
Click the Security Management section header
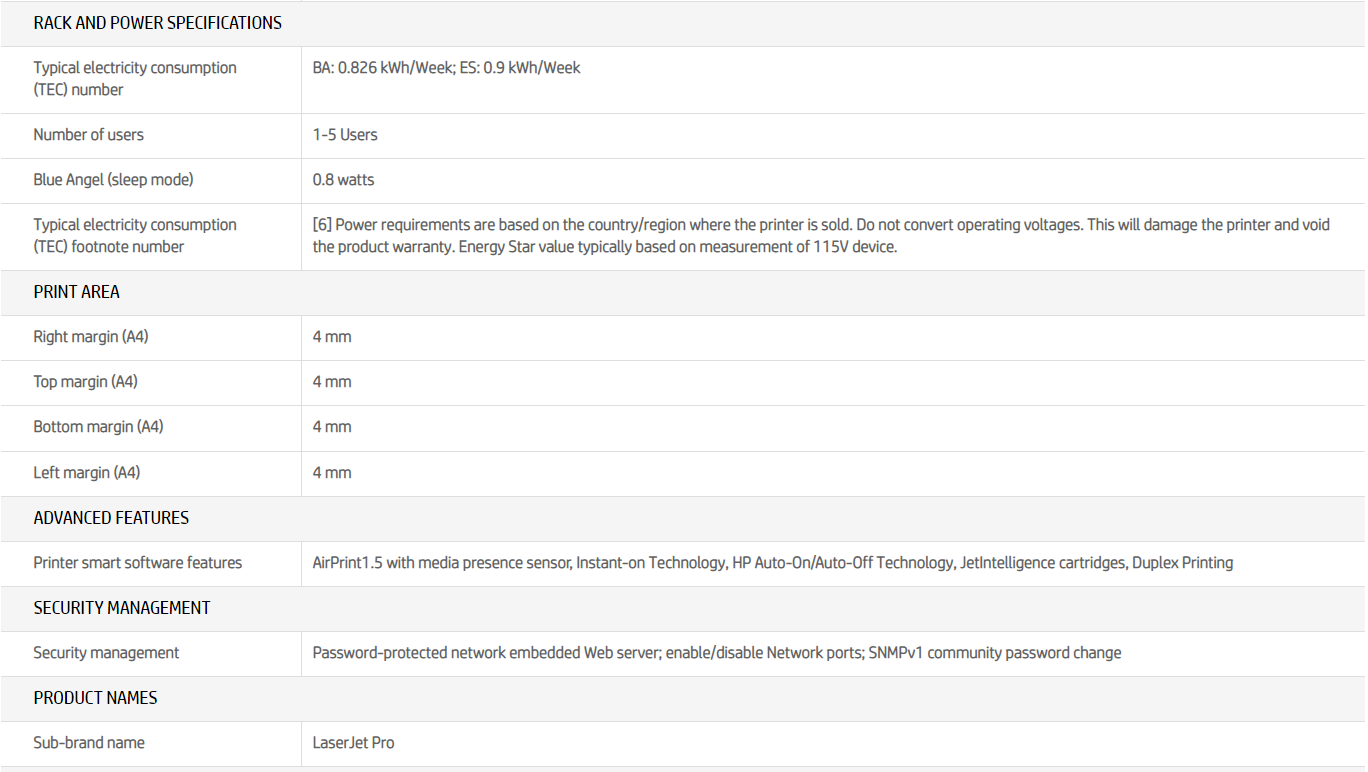coord(121,608)
